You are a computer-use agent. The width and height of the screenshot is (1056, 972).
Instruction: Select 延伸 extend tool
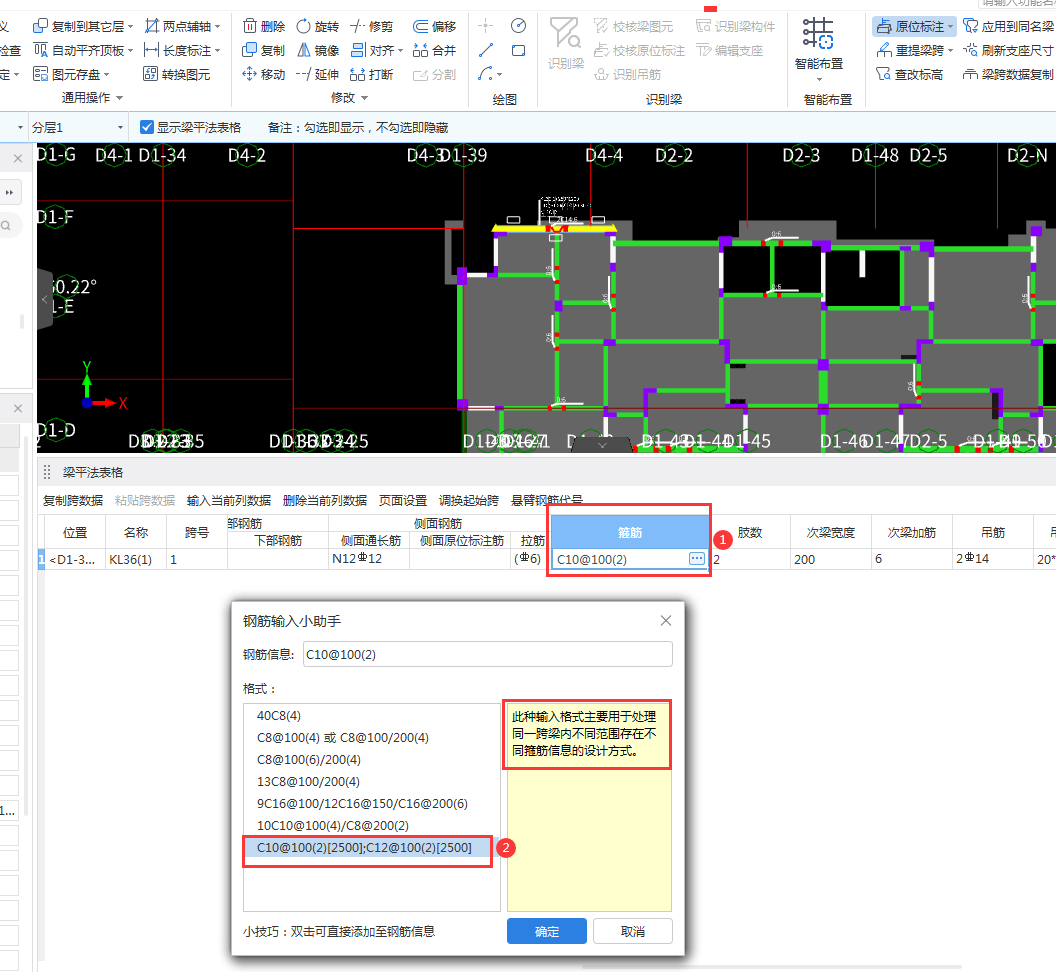pyautogui.click(x=318, y=74)
